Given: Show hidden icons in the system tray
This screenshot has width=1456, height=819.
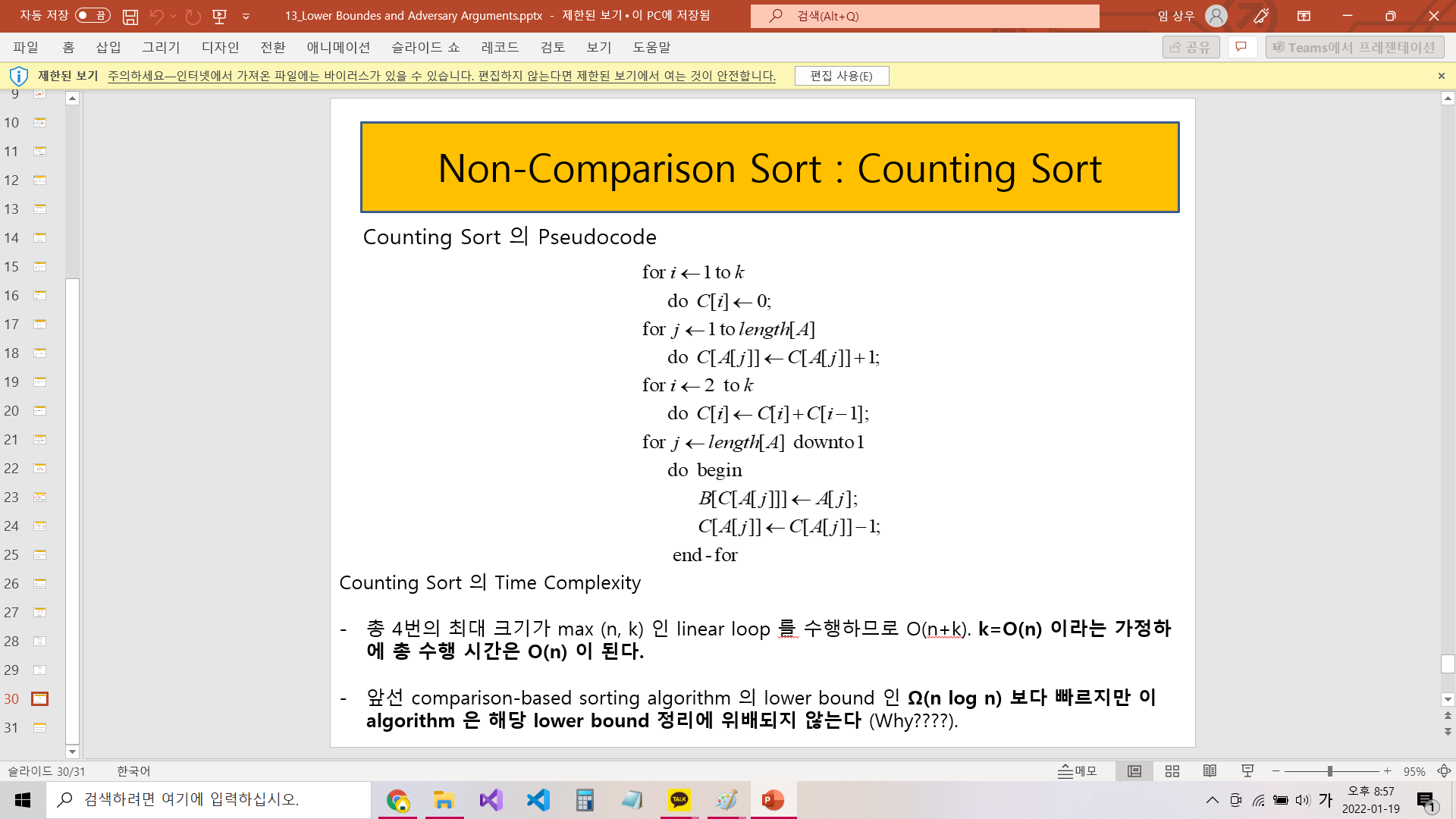Looking at the screenshot, I should tap(1211, 800).
